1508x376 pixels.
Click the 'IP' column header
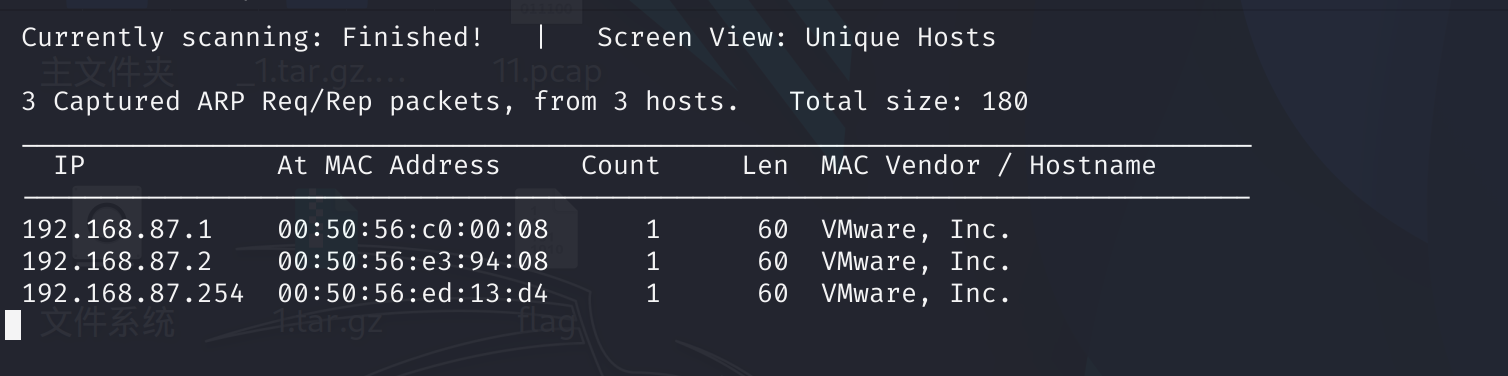tap(69, 166)
